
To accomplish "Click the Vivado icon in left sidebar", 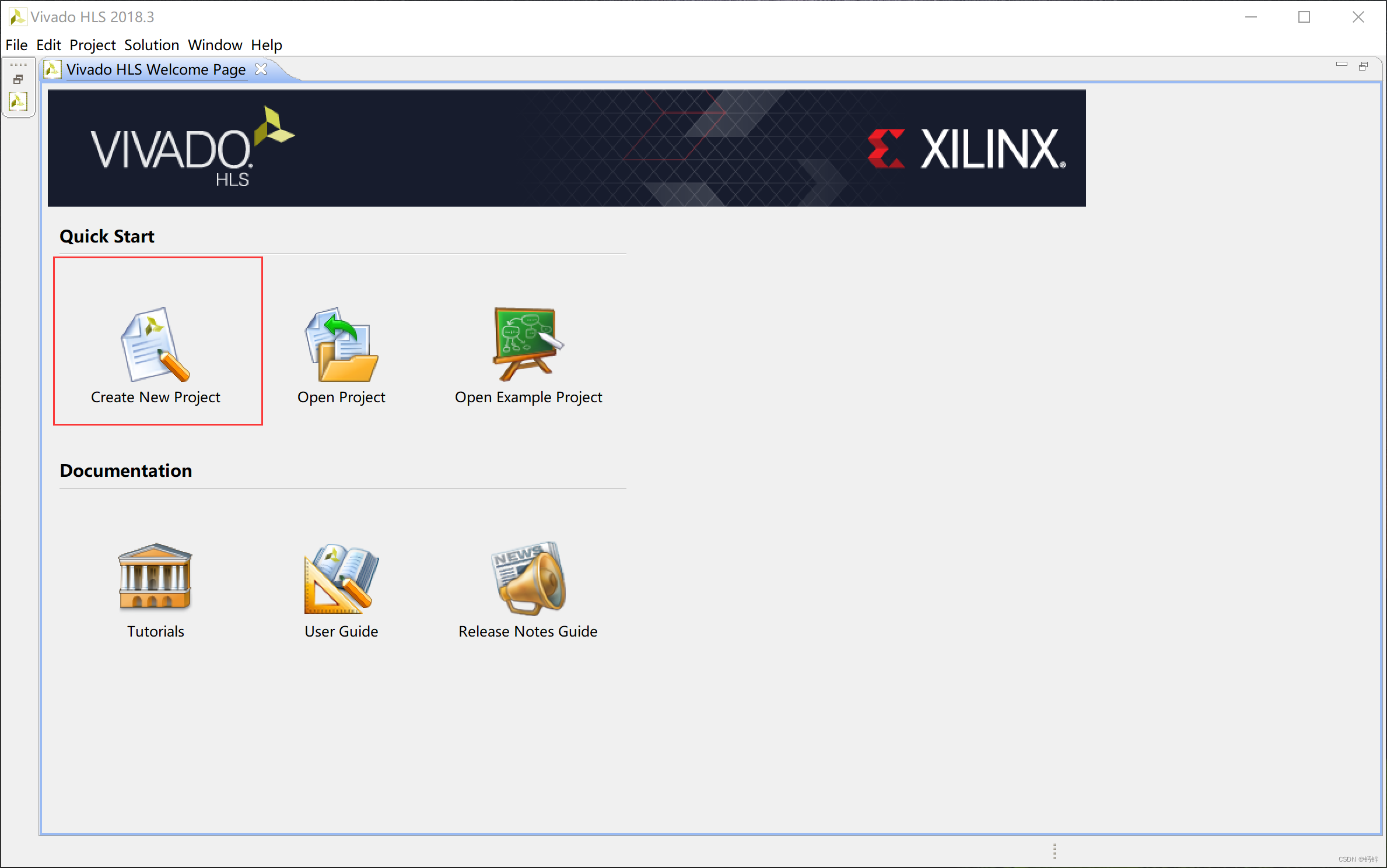I will point(18,101).
